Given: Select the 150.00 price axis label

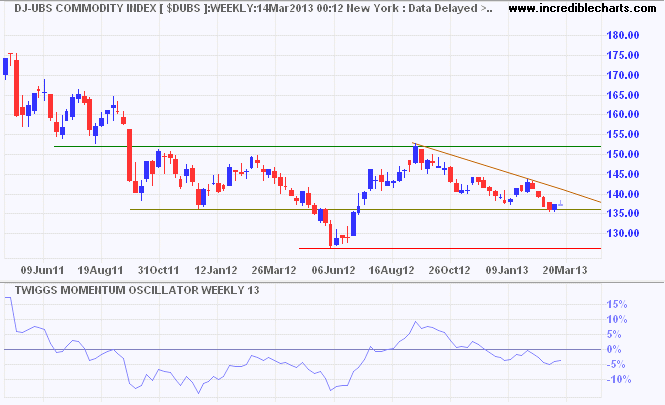Looking at the screenshot, I should (623, 154).
